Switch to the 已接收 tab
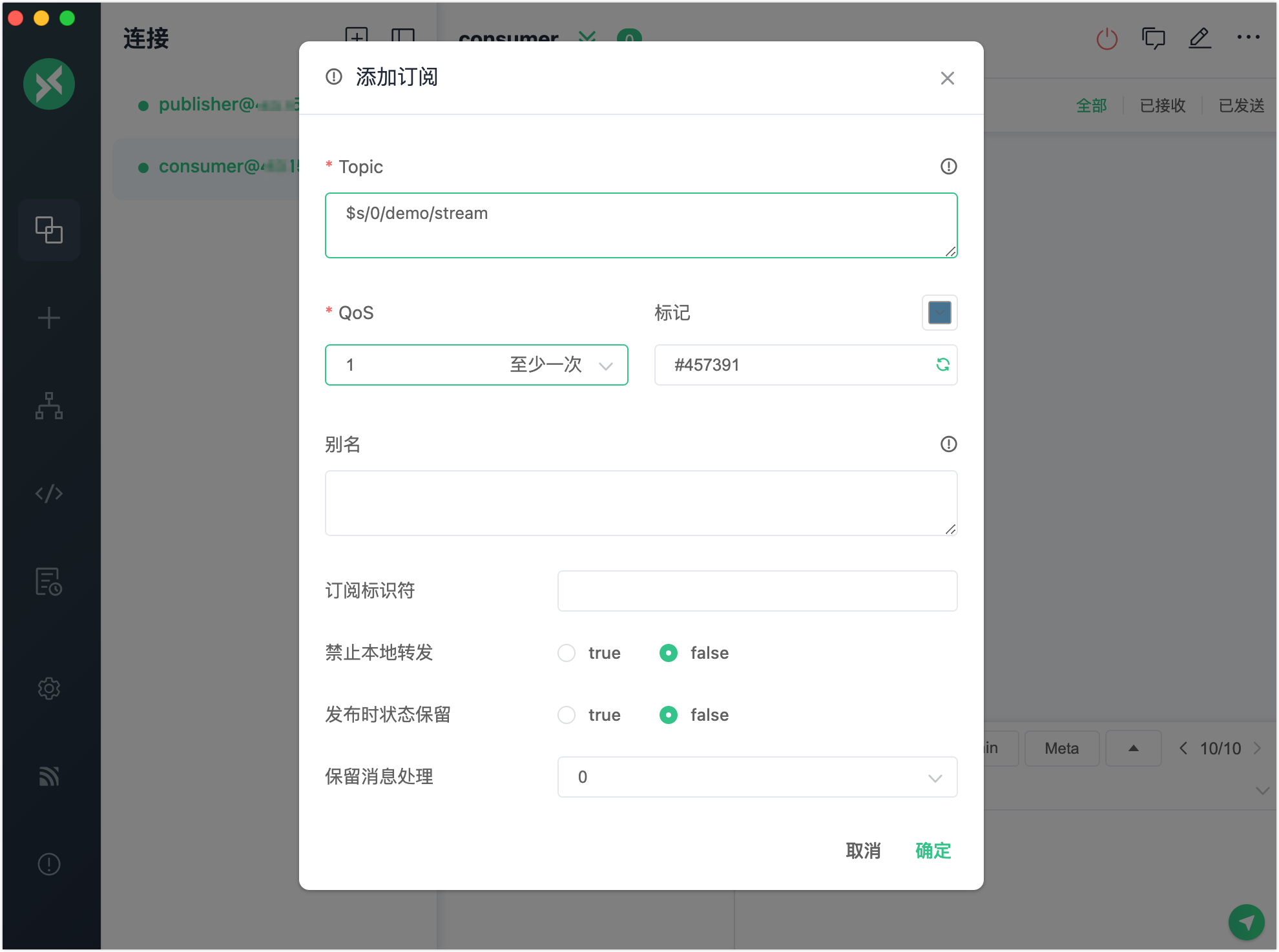Viewport: 1279px width, 952px height. click(1162, 105)
